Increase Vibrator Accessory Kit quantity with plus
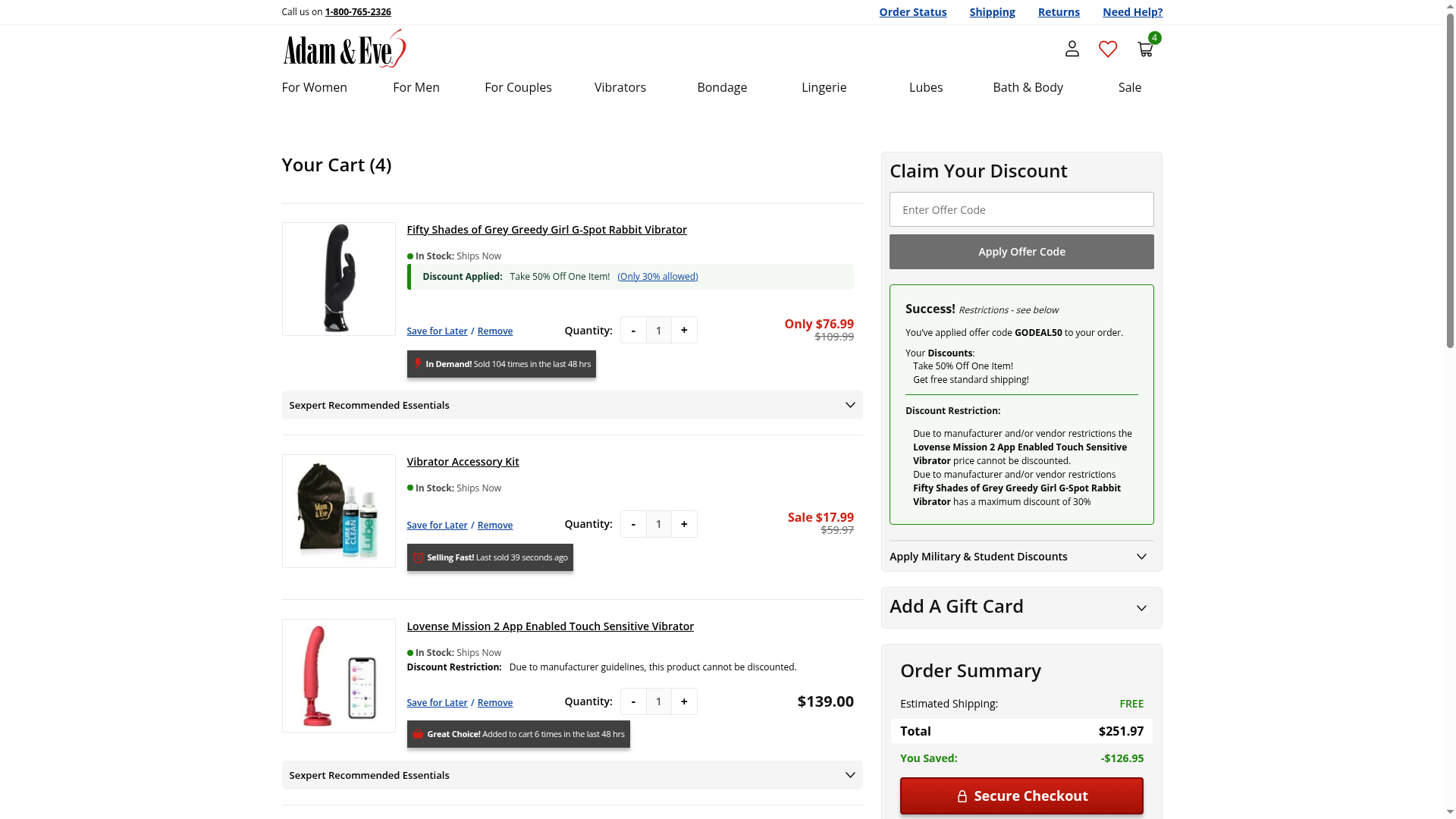 (684, 524)
